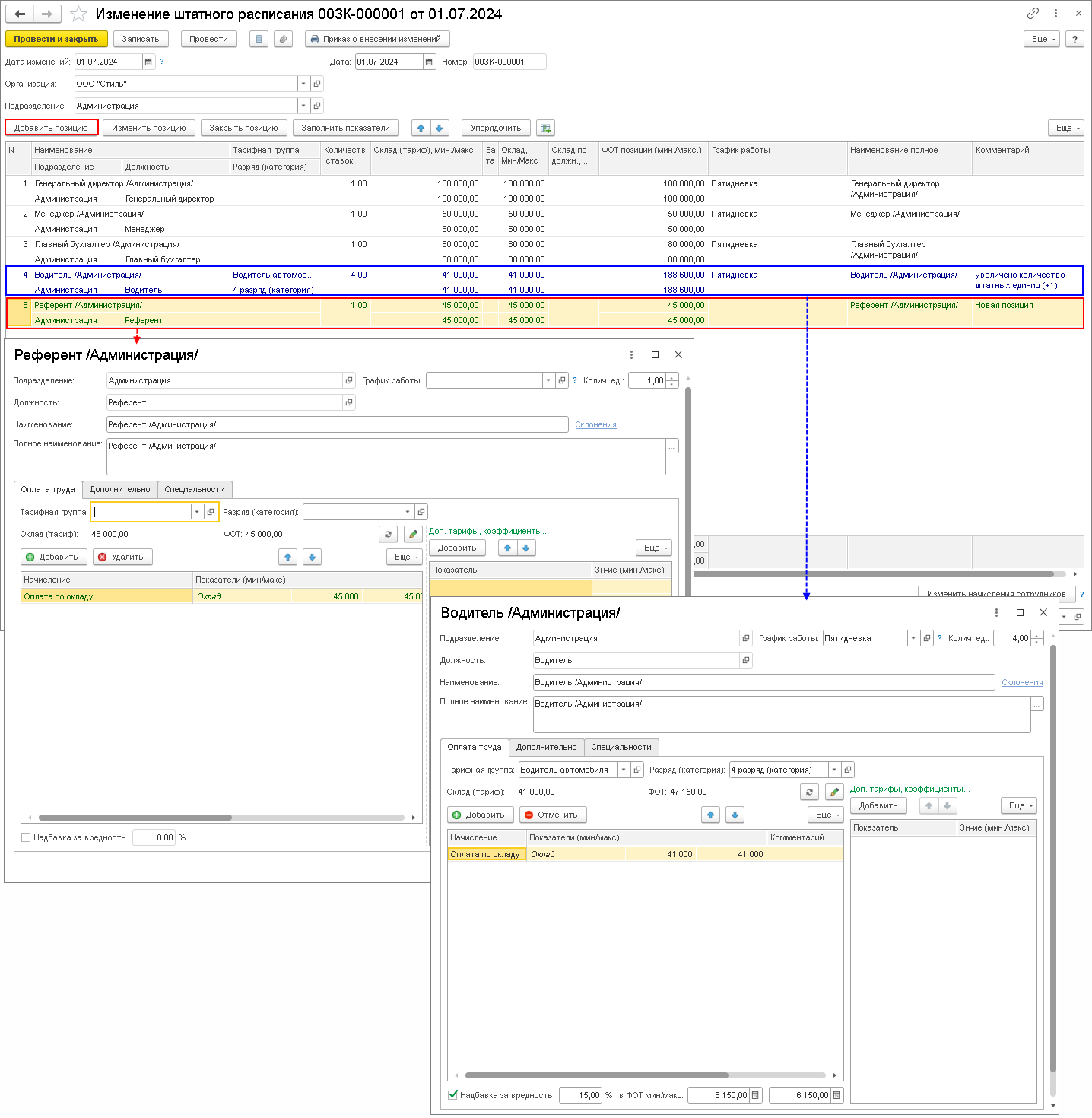Switch to Дополнительно tab in Референт form
The width and height of the screenshot is (1092, 1118).
tap(120, 489)
